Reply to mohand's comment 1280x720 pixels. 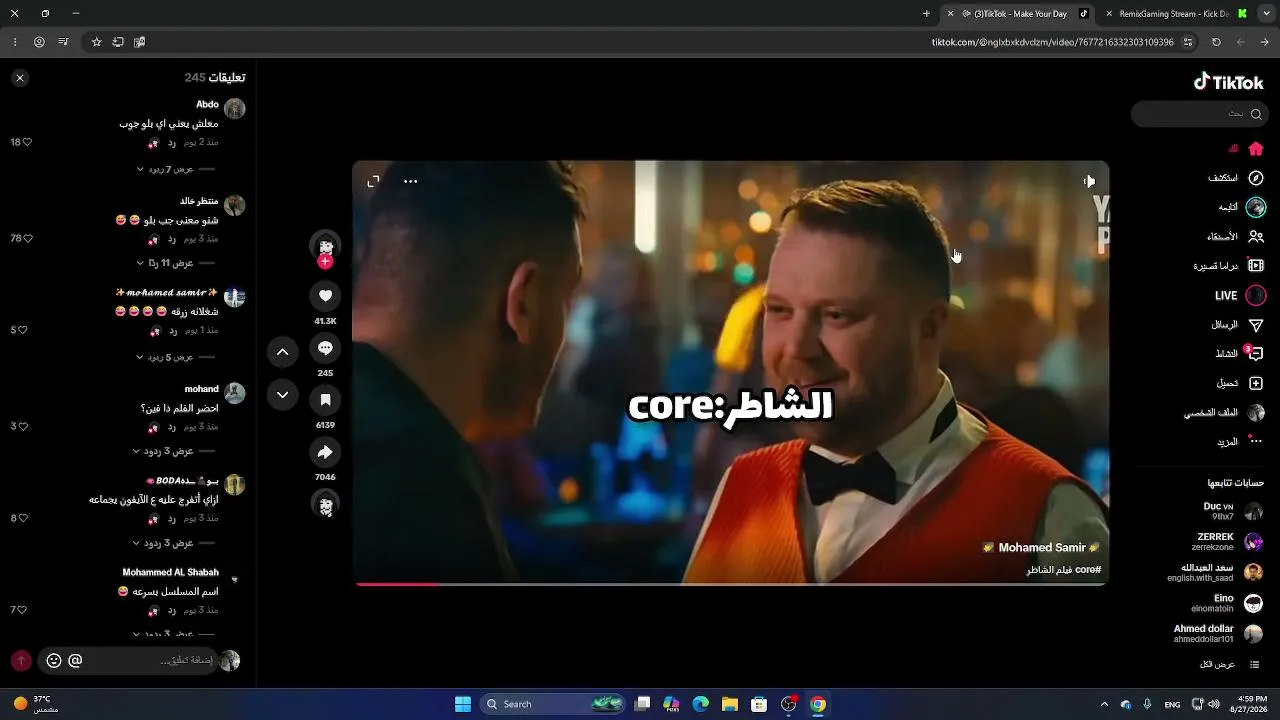tap(172, 427)
